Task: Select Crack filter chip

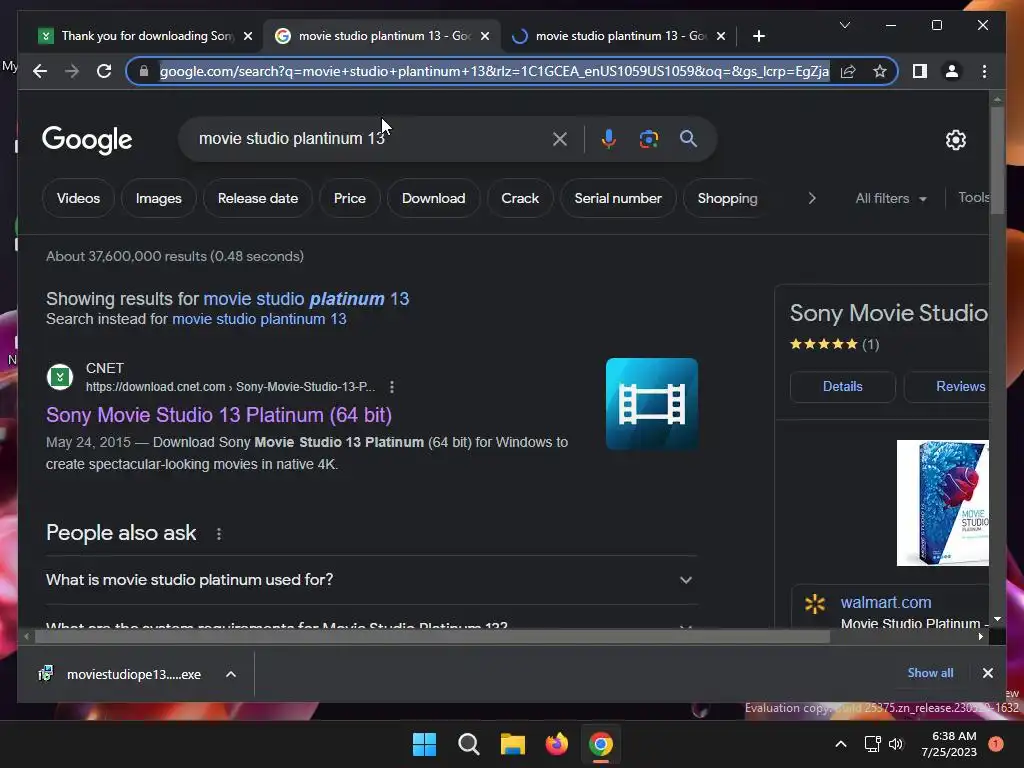Action: tap(520, 198)
